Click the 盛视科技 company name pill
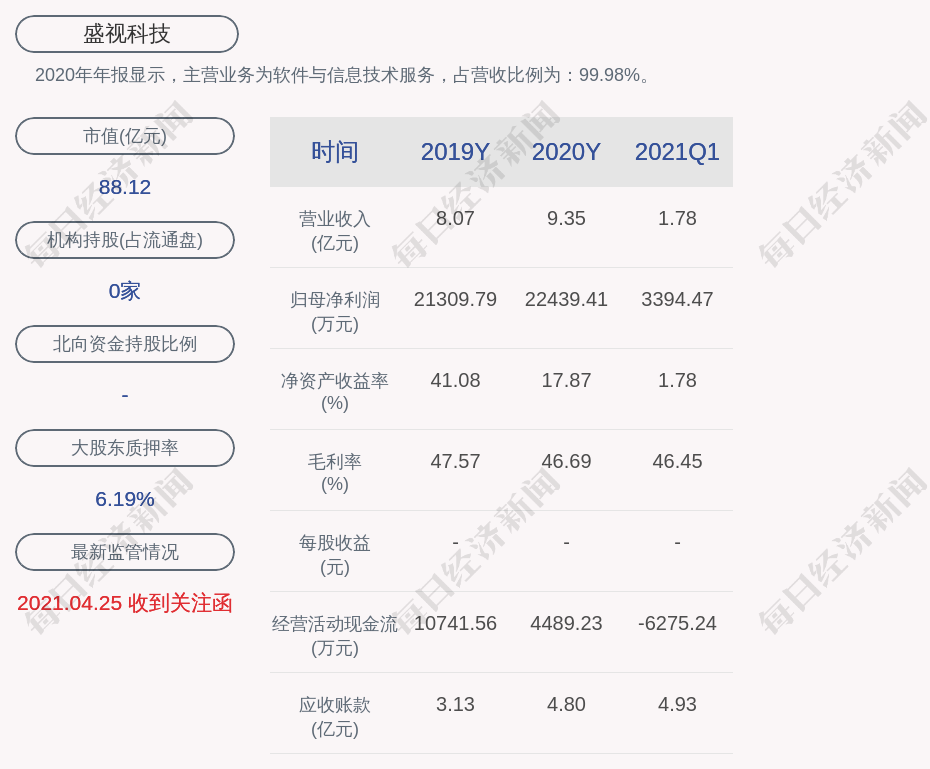930x769 pixels. click(127, 34)
